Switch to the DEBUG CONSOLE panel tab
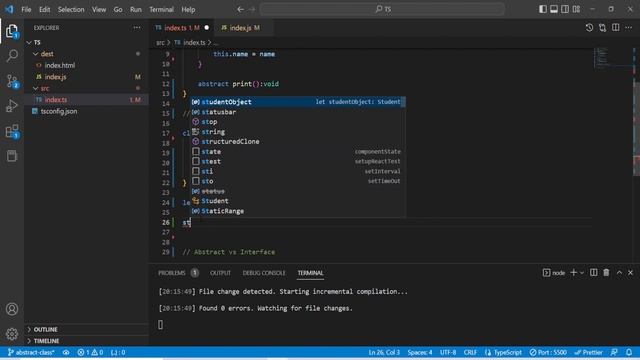 264,273
